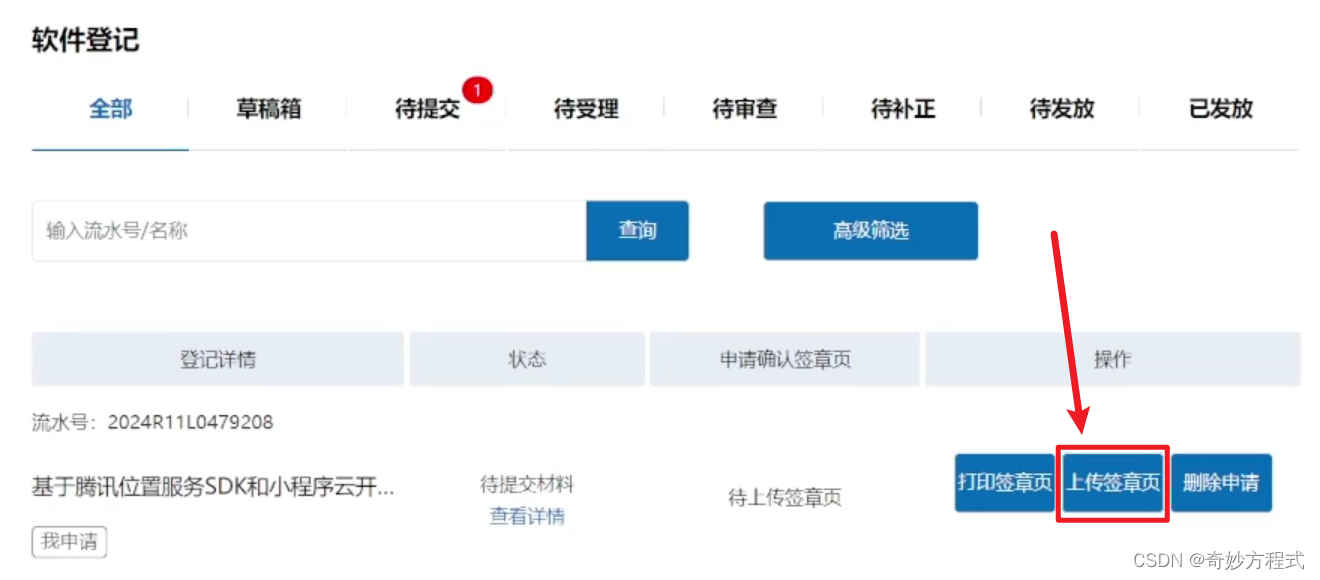Click the red notification badge on 待提交
The image size is (1320, 580).
(x=477, y=91)
